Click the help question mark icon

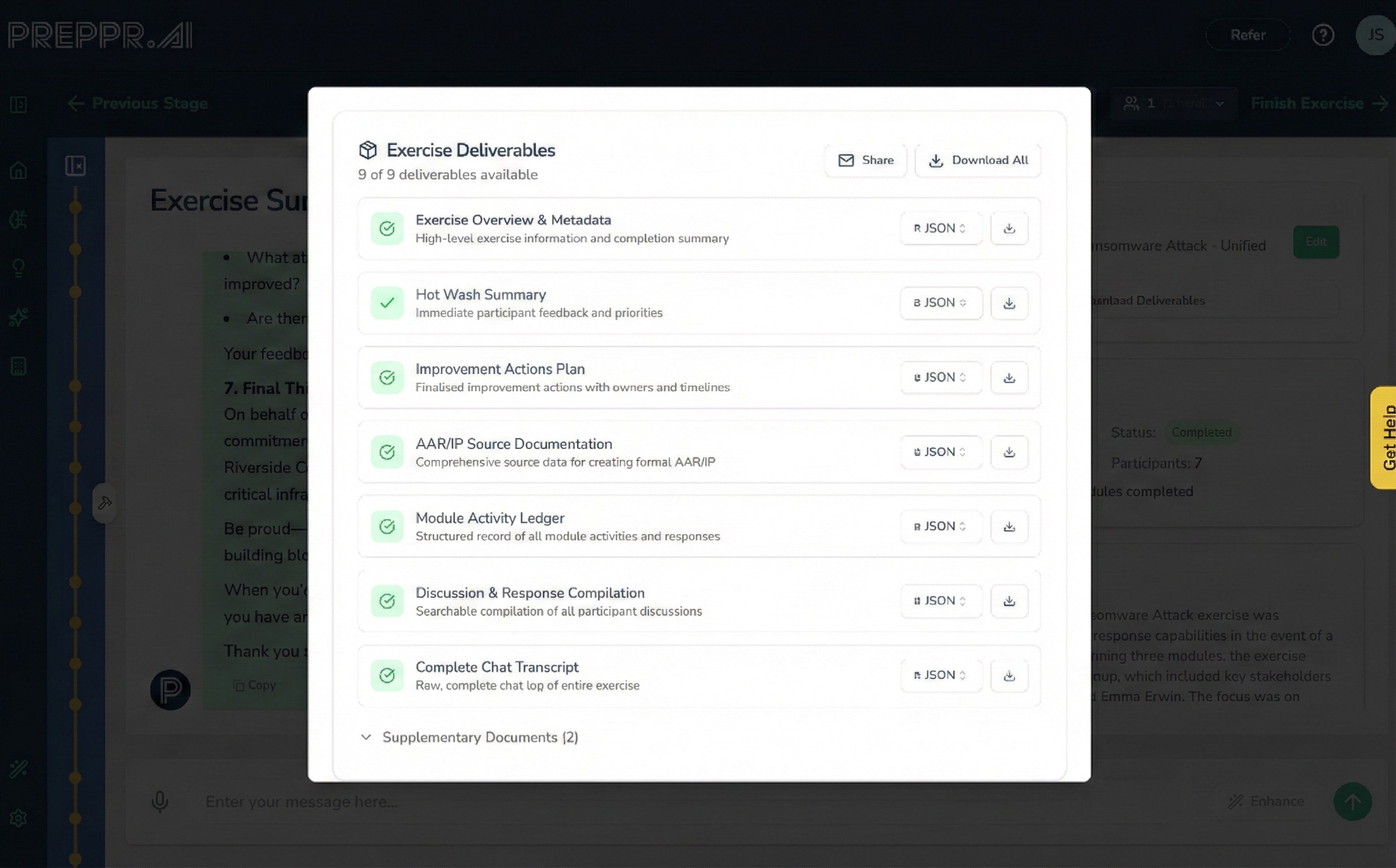1323,36
